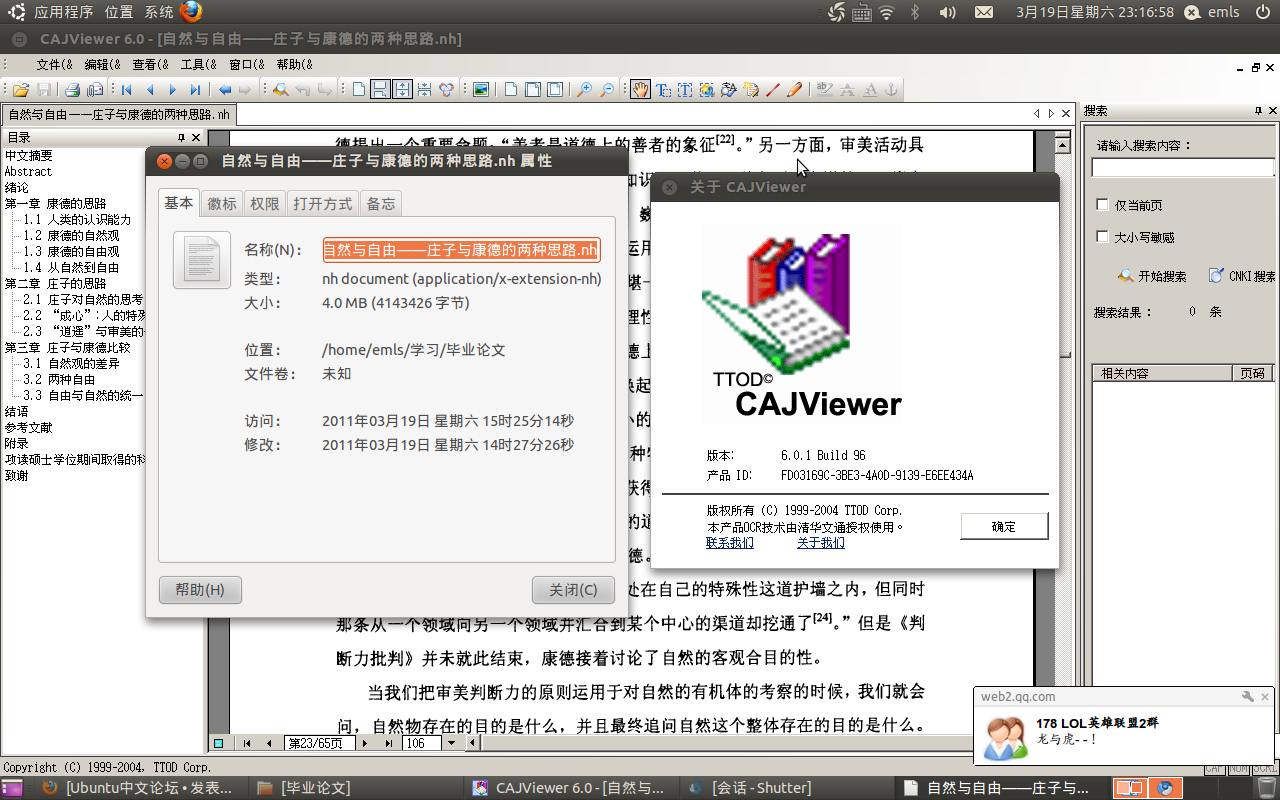The width and height of the screenshot is (1280, 800).
Task: Enable the 大小写敏感 checkbox
Action: (1103, 237)
